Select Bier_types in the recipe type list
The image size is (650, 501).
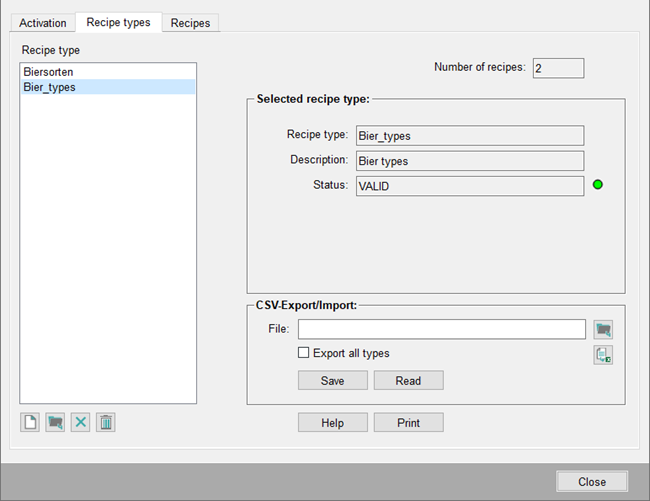(49, 87)
